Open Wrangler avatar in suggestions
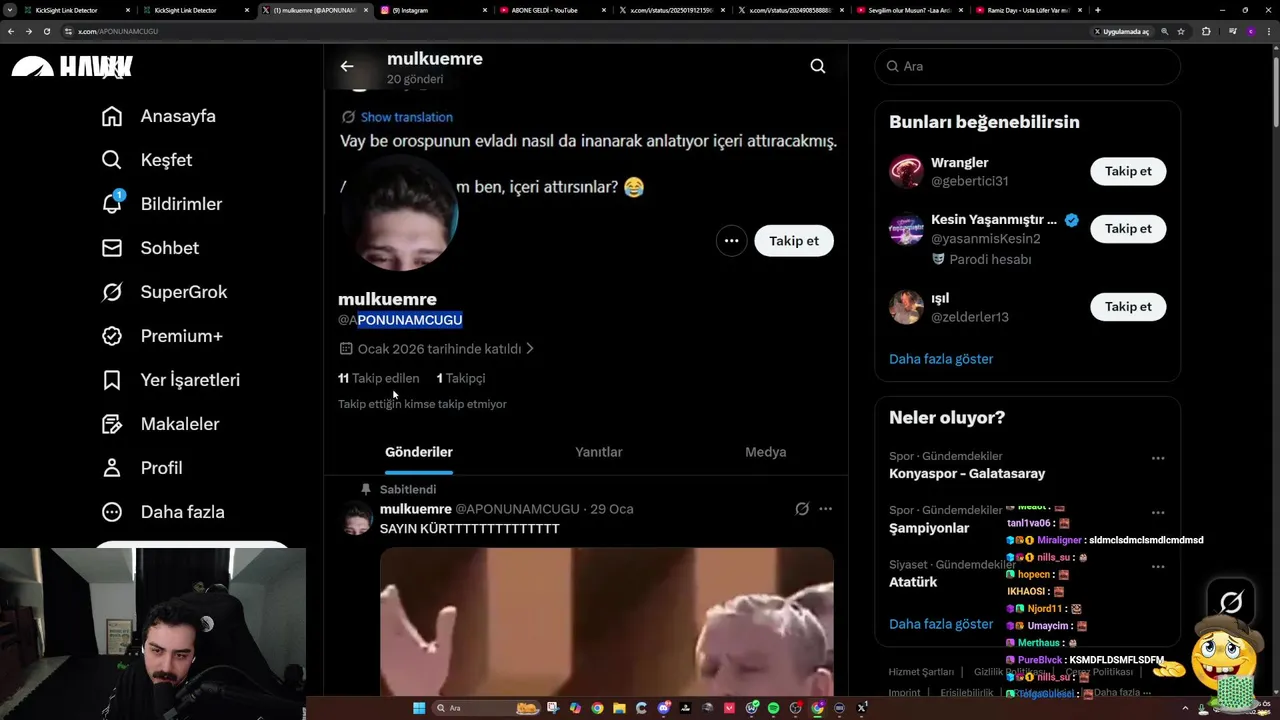Screen dimensions: 1280x720 click(906, 171)
